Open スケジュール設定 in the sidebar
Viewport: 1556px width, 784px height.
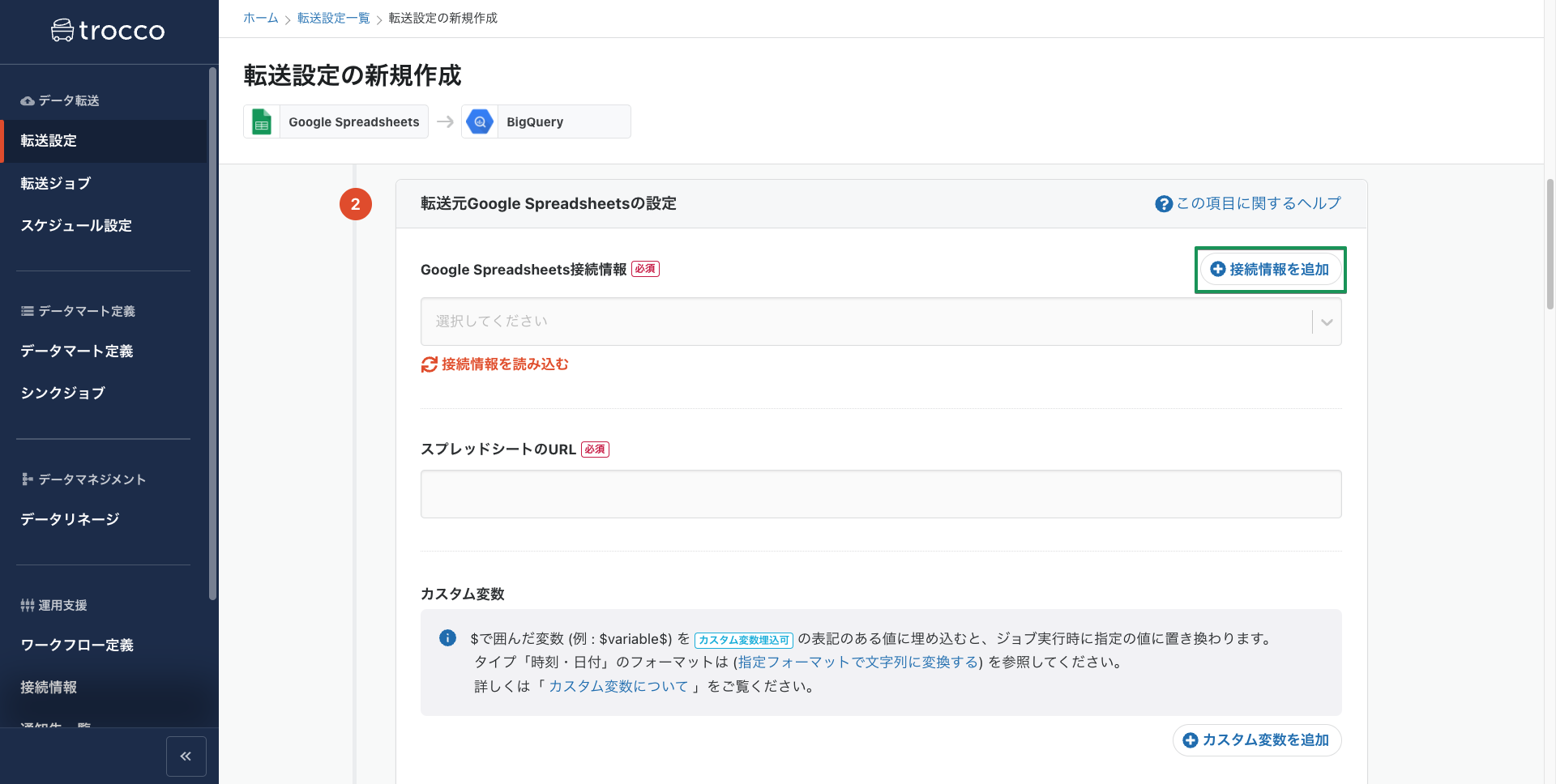pyautogui.click(x=104, y=226)
